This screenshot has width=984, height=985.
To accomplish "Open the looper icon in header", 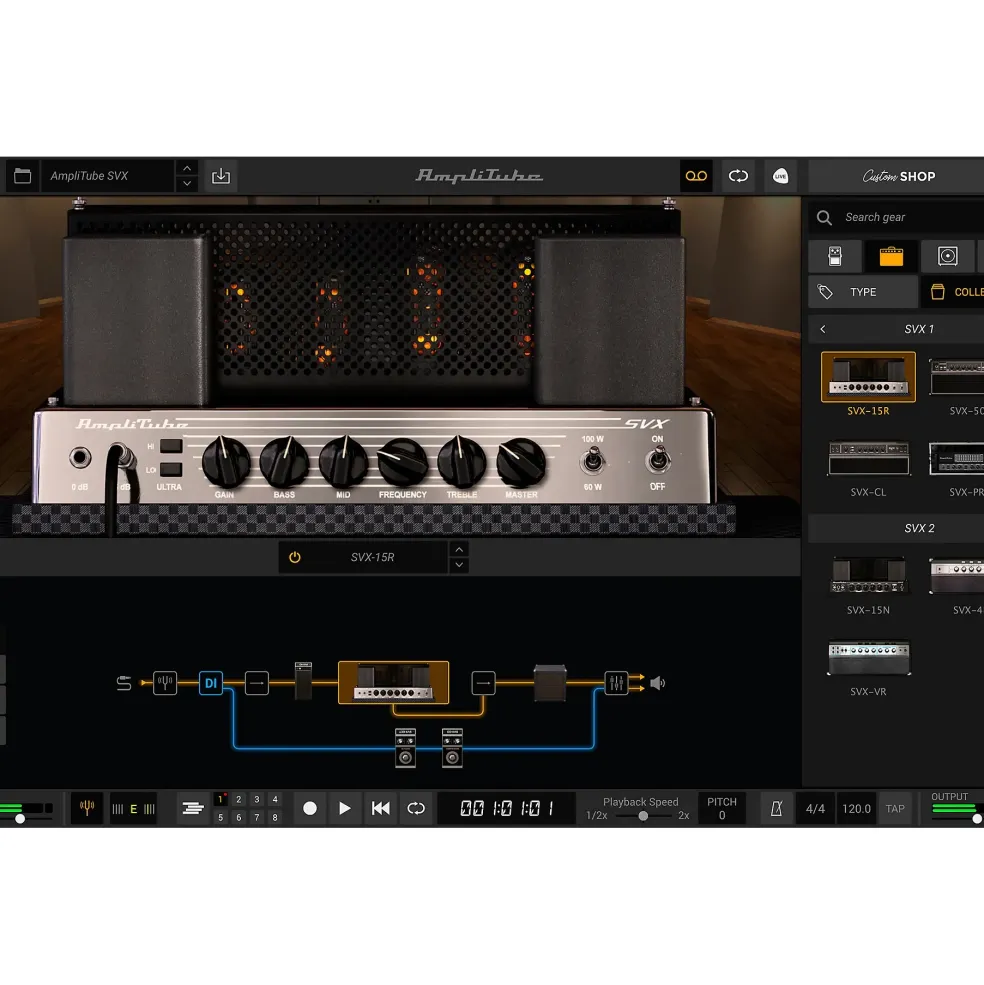I will [738, 176].
